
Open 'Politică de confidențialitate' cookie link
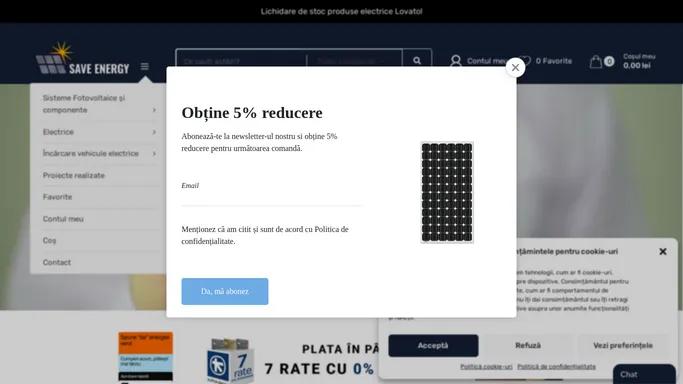(x=556, y=367)
